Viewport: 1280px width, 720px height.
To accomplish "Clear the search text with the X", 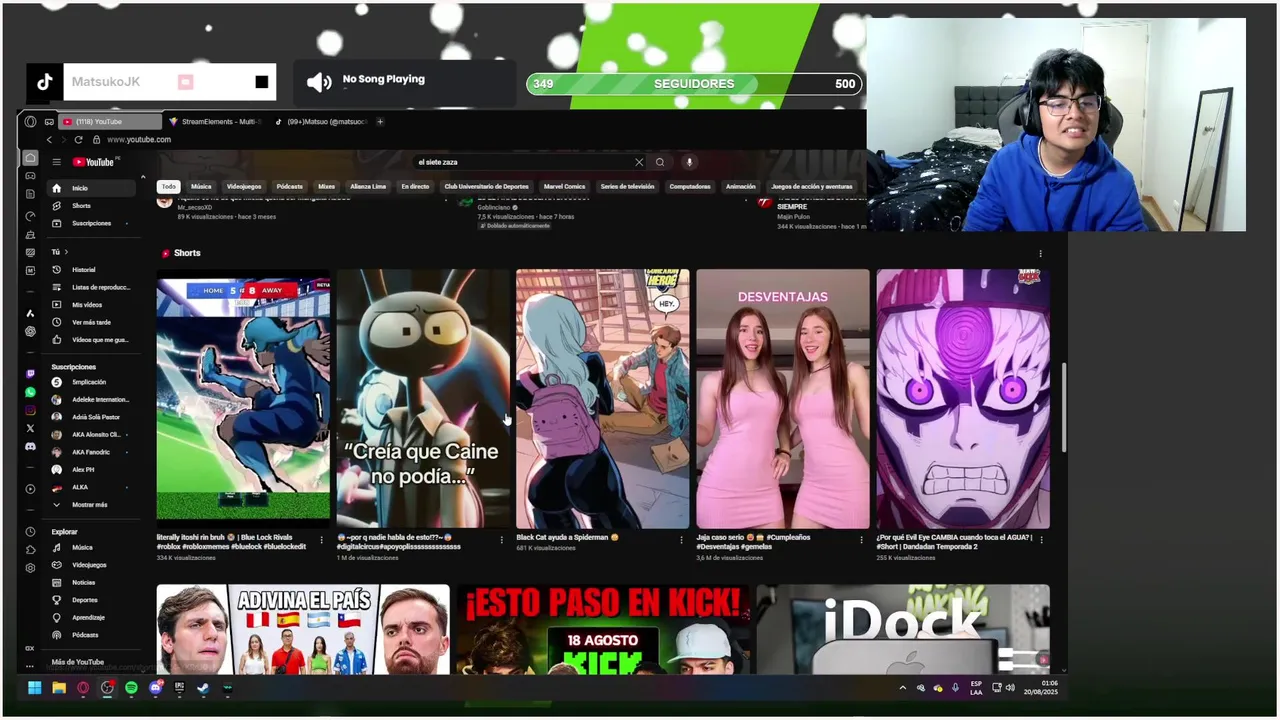I will [x=639, y=162].
